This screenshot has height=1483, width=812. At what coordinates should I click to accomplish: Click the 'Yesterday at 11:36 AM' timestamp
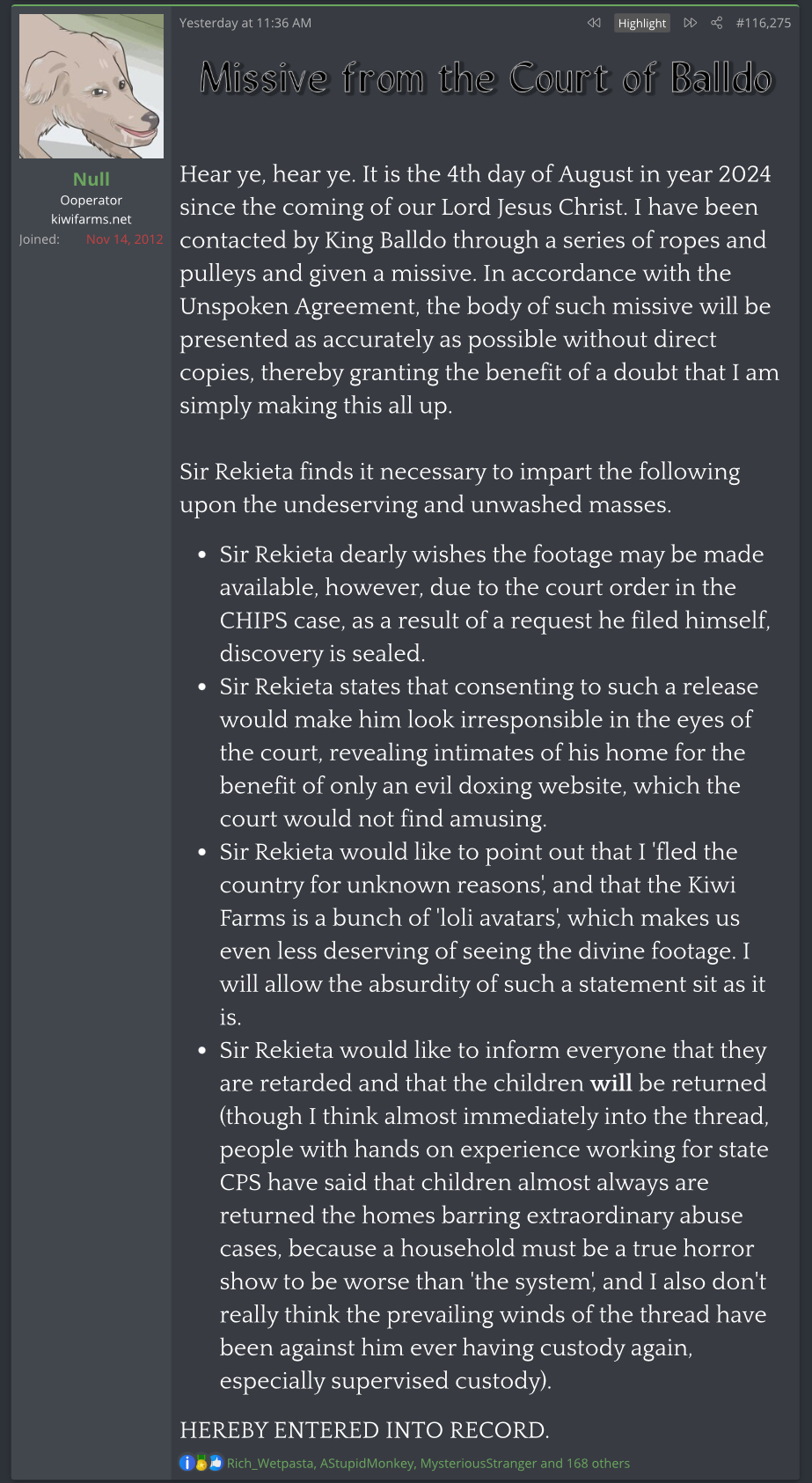245,23
